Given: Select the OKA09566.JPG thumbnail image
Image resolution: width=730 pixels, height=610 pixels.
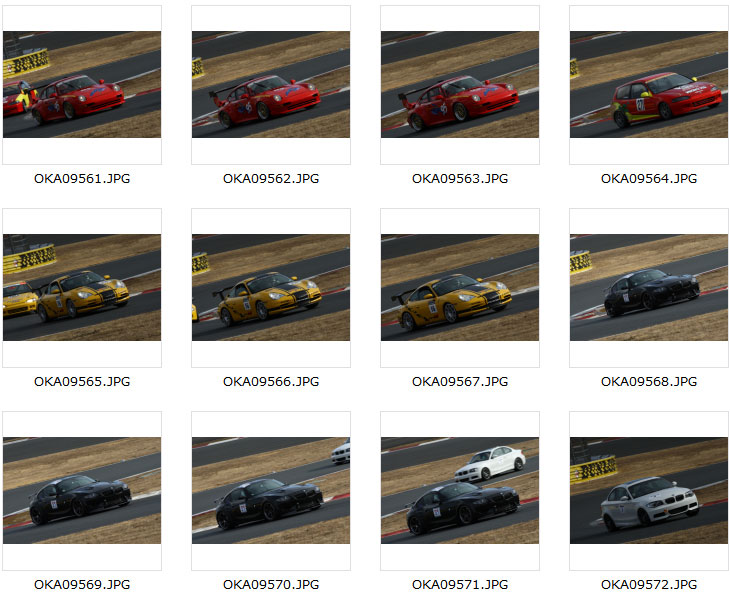Looking at the screenshot, I should pyautogui.click(x=271, y=287).
